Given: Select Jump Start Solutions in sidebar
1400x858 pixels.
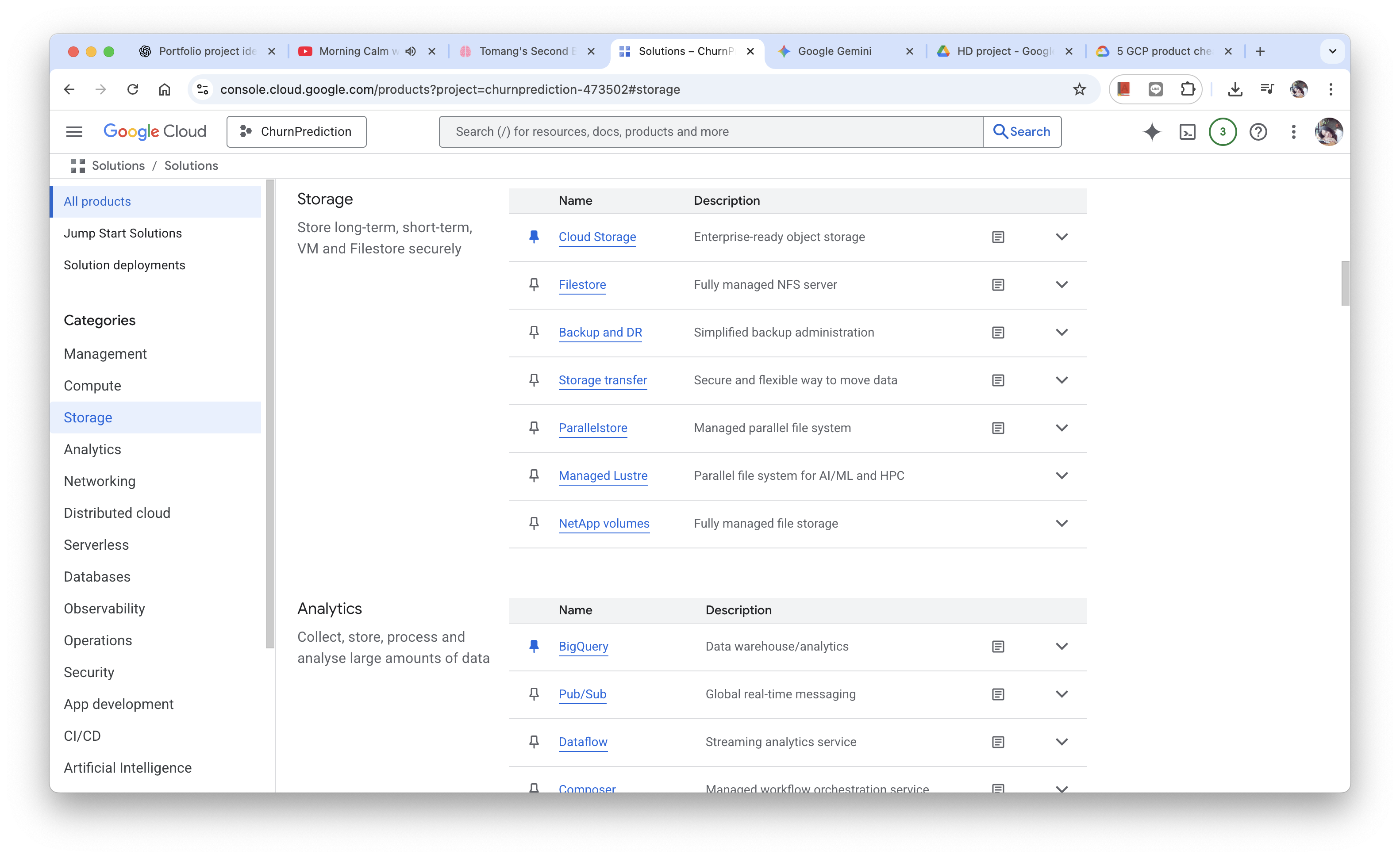Looking at the screenshot, I should 123,234.
